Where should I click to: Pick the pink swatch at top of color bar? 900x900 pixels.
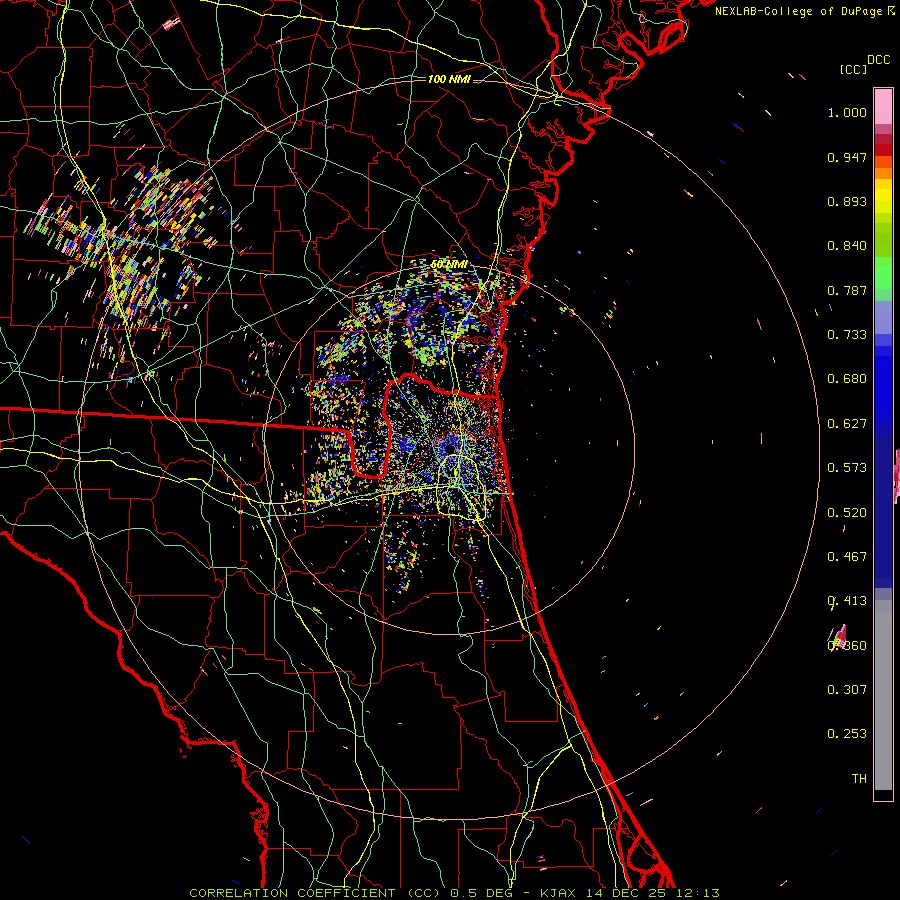(x=883, y=106)
